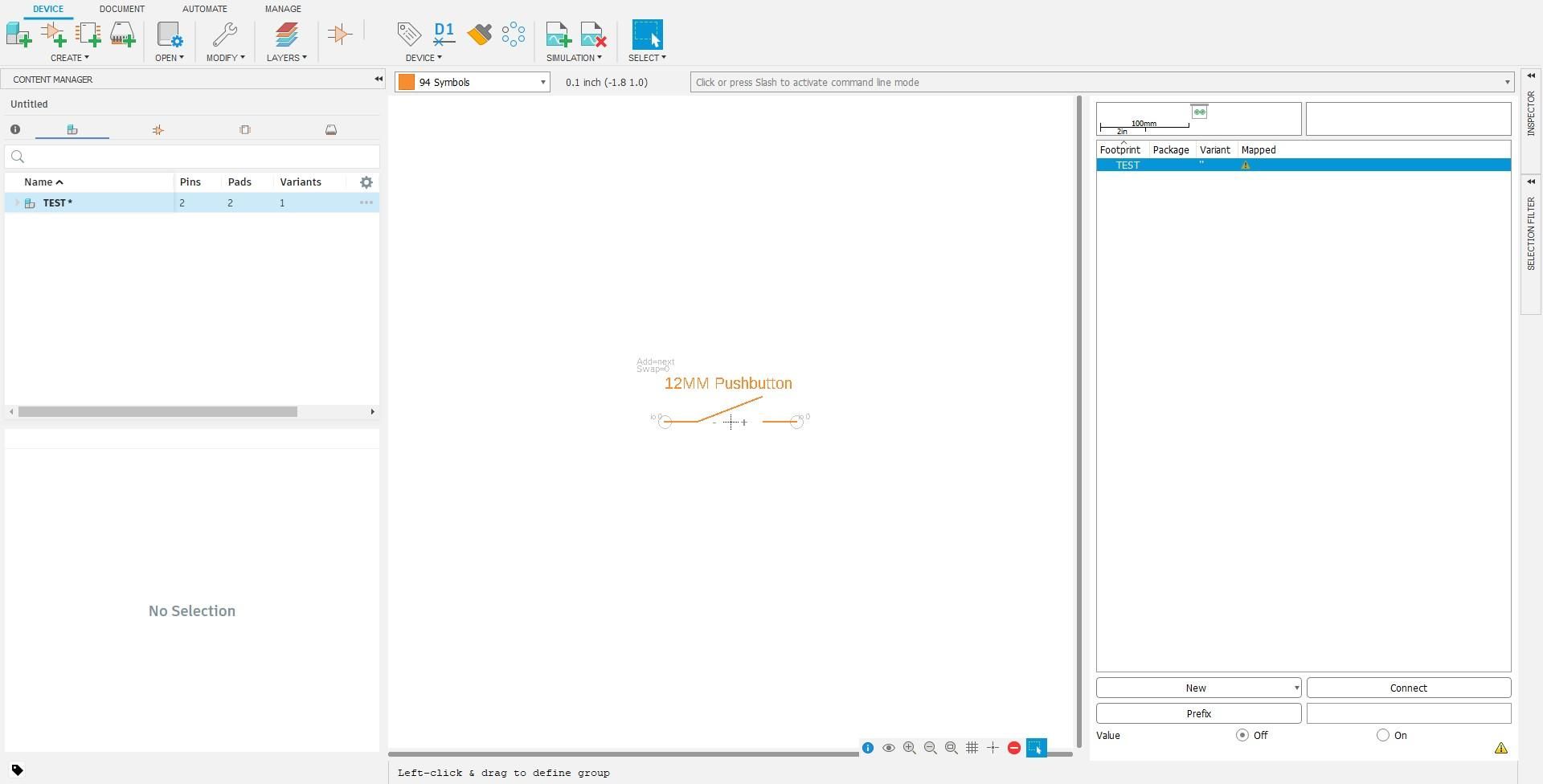Click the new footprint create icon
1543x784 pixels.
click(x=88, y=35)
